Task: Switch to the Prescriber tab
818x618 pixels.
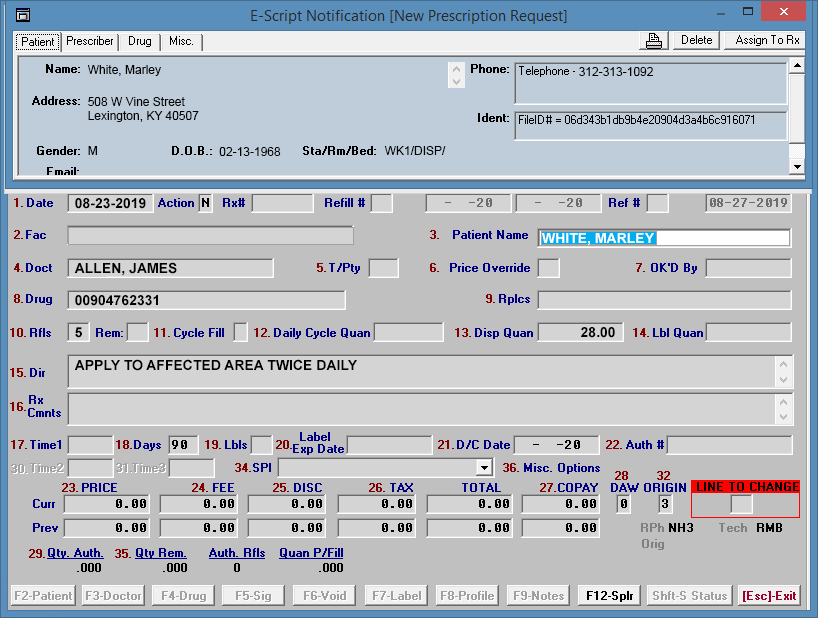Action: [x=89, y=42]
